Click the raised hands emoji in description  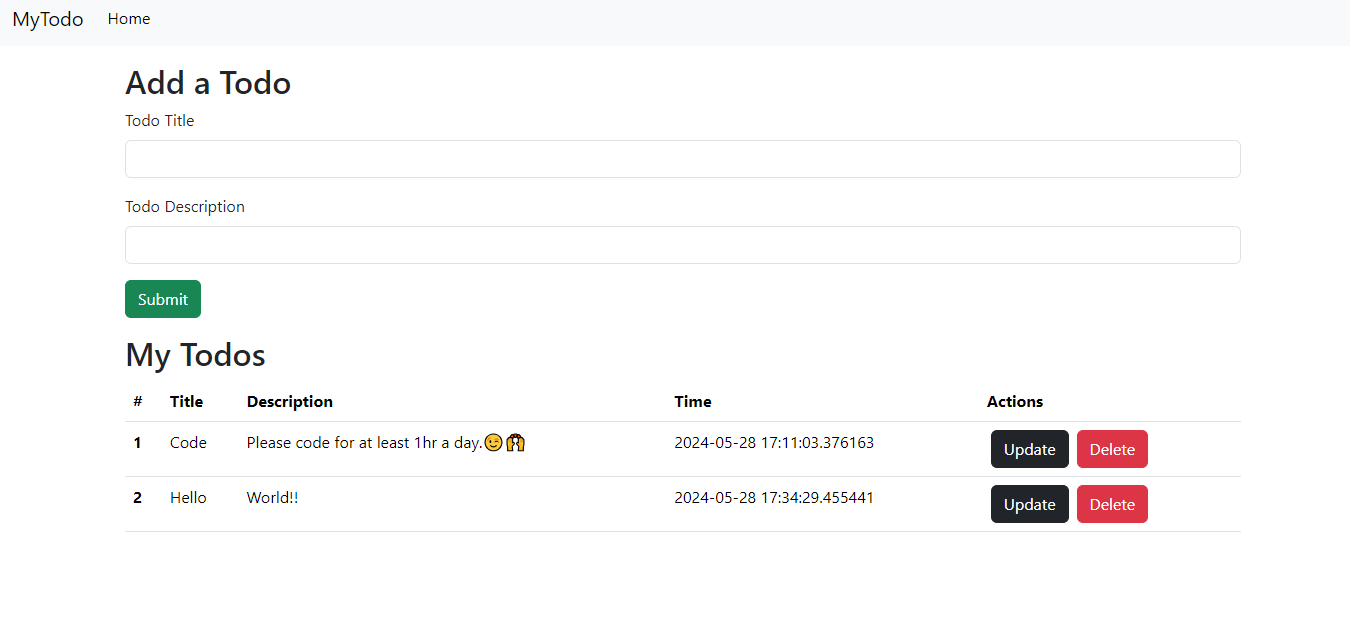(x=516, y=442)
